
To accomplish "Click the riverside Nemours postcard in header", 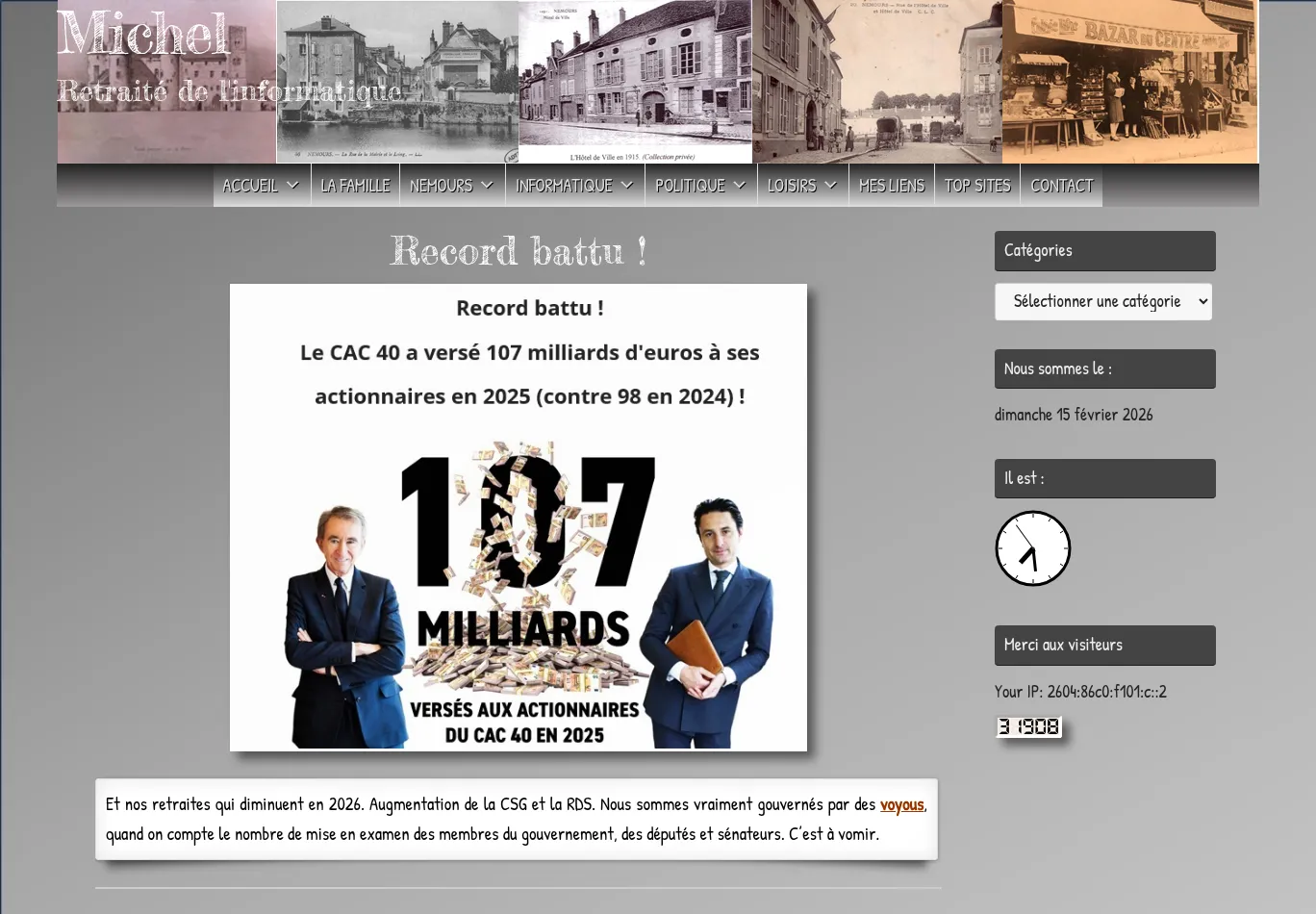I will coord(397,82).
